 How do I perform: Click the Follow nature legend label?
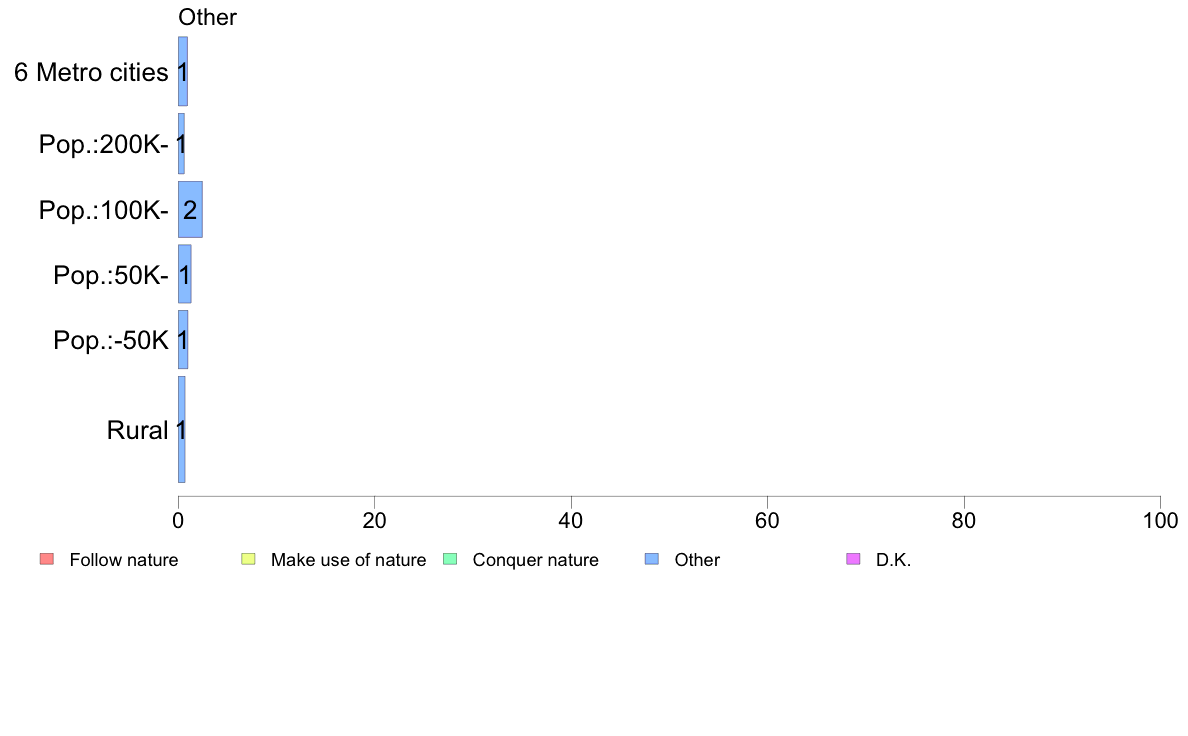coord(123,559)
